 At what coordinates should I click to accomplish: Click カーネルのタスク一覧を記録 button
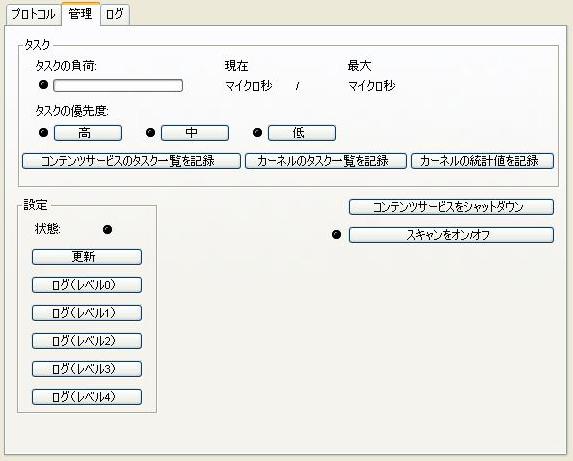click(x=326, y=161)
